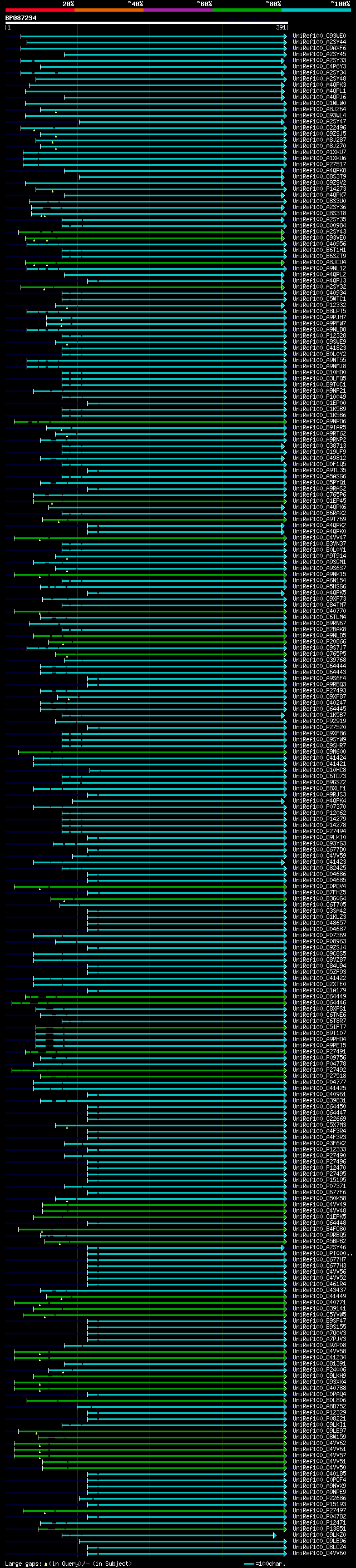Open hit UniRef100_C4P6Y3
Image resolution: width=356 pixels, height=1568 pixels.
pos(319,67)
